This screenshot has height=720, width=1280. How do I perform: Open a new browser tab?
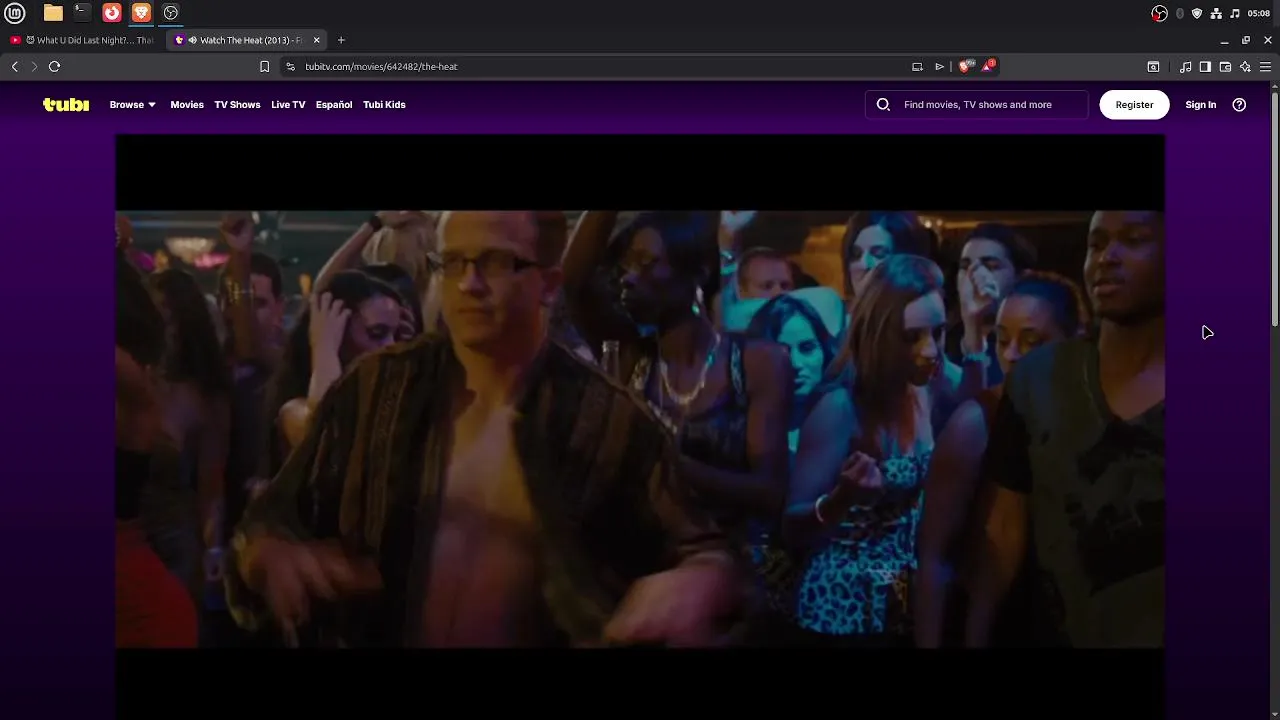341,40
